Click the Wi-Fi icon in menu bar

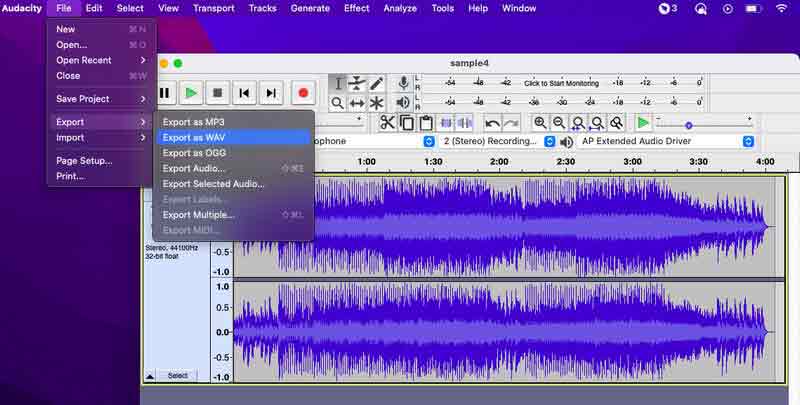coord(781,8)
